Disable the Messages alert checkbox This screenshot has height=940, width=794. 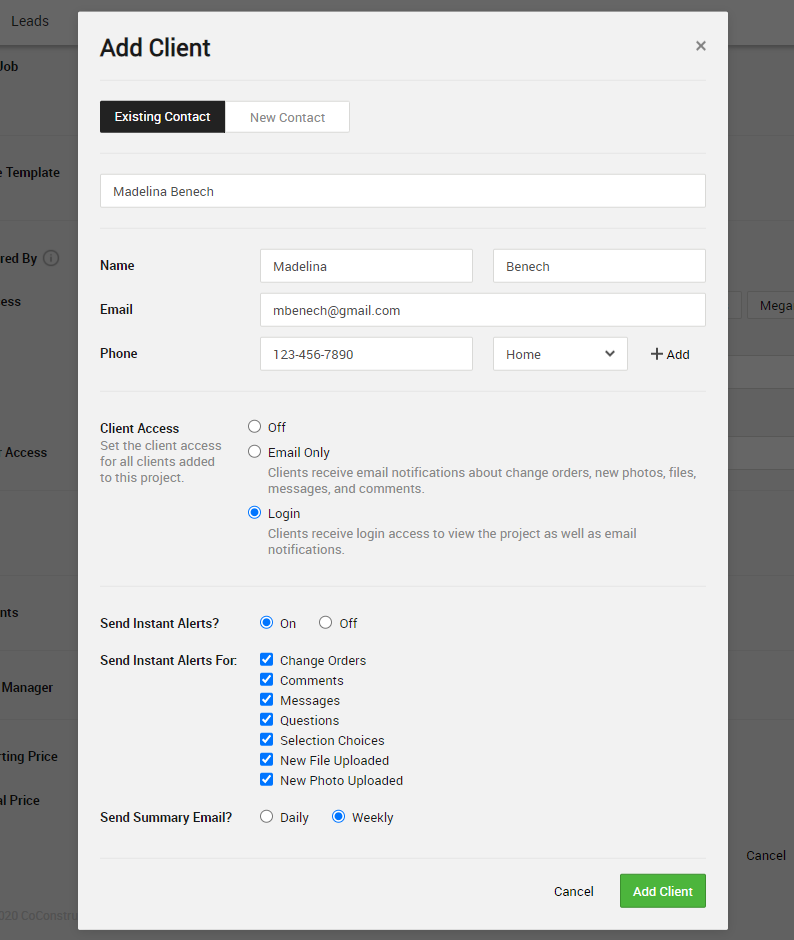point(267,700)
